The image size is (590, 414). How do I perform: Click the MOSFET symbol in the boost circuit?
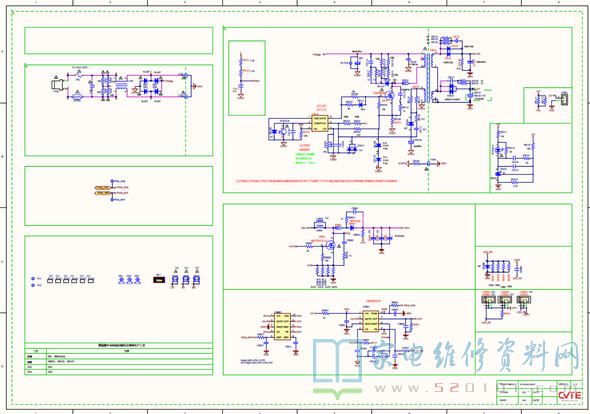point(330,245)
